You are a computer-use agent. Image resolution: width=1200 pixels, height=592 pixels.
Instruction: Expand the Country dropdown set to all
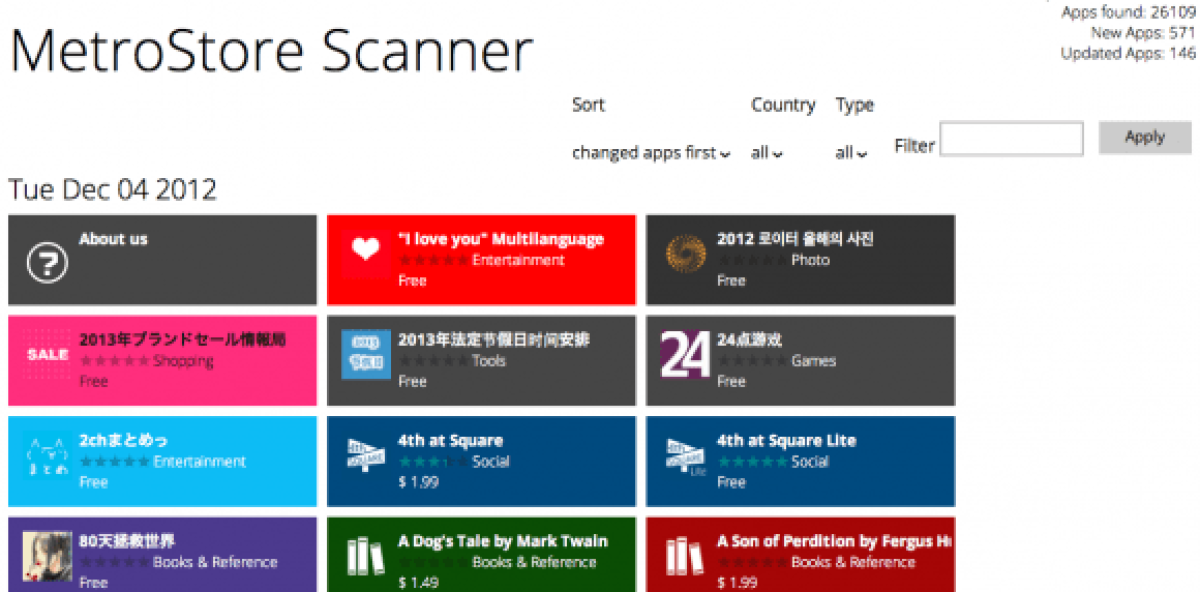tap(767, 153)
